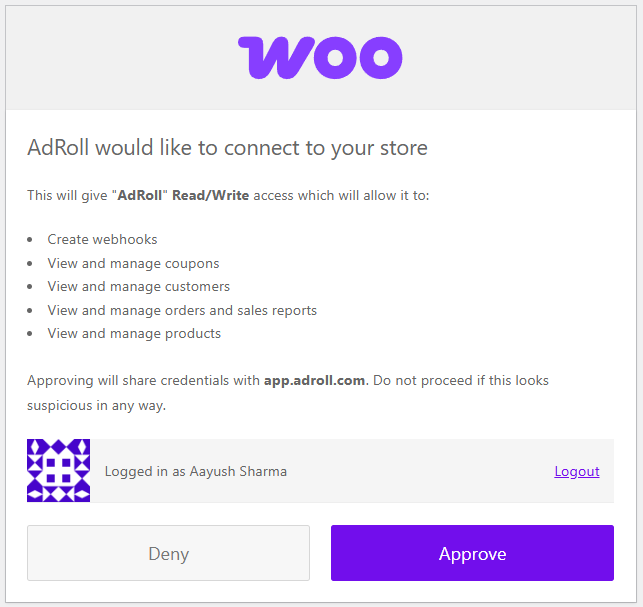Screen dimensions: 643x607
Task: Click 'View and manage products' list item
Action: point(134,333)
